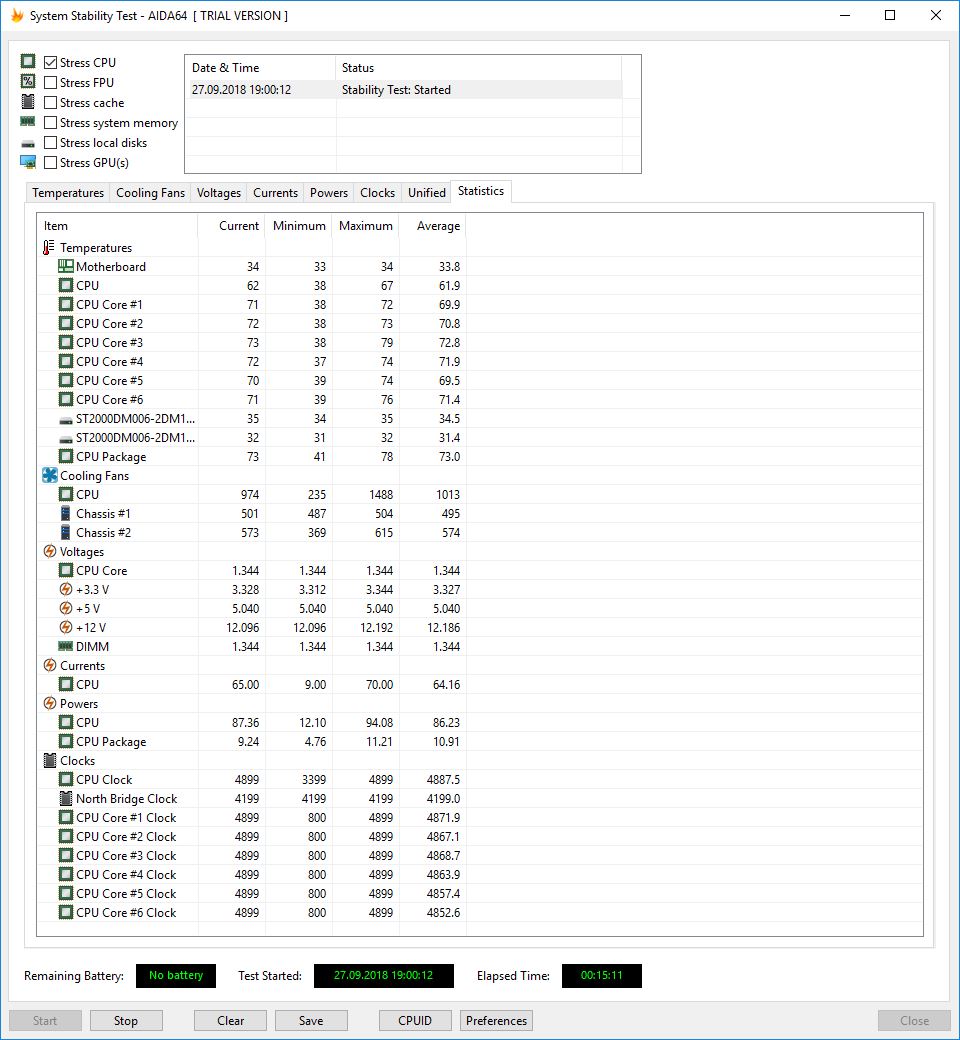Click the Test Started timestamp display

click(x=383, y=976)
